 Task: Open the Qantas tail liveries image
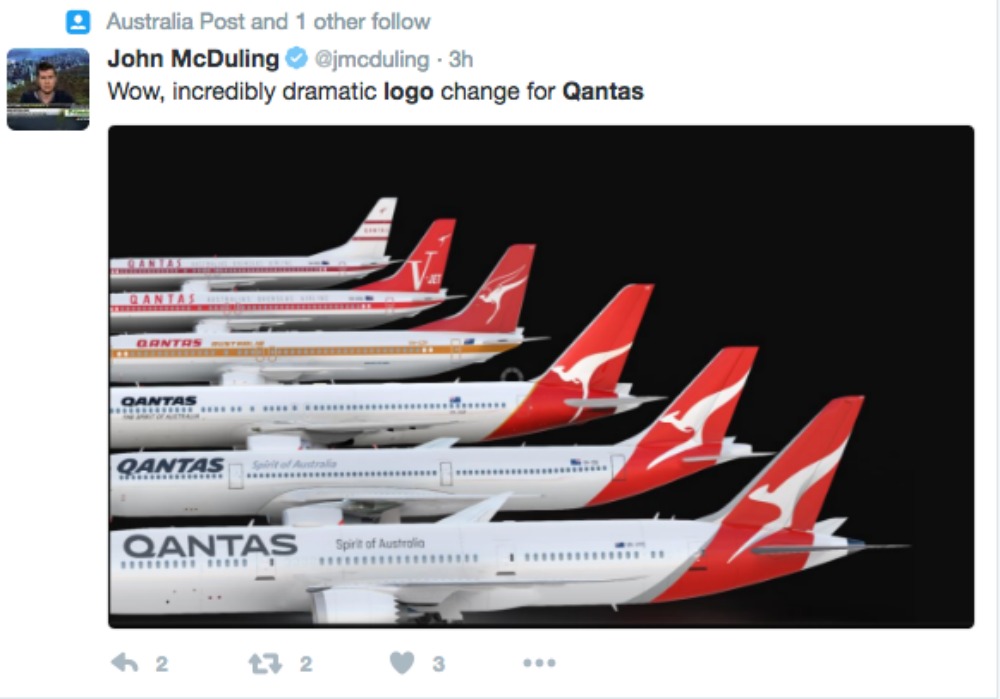click(x=541, y=377)
